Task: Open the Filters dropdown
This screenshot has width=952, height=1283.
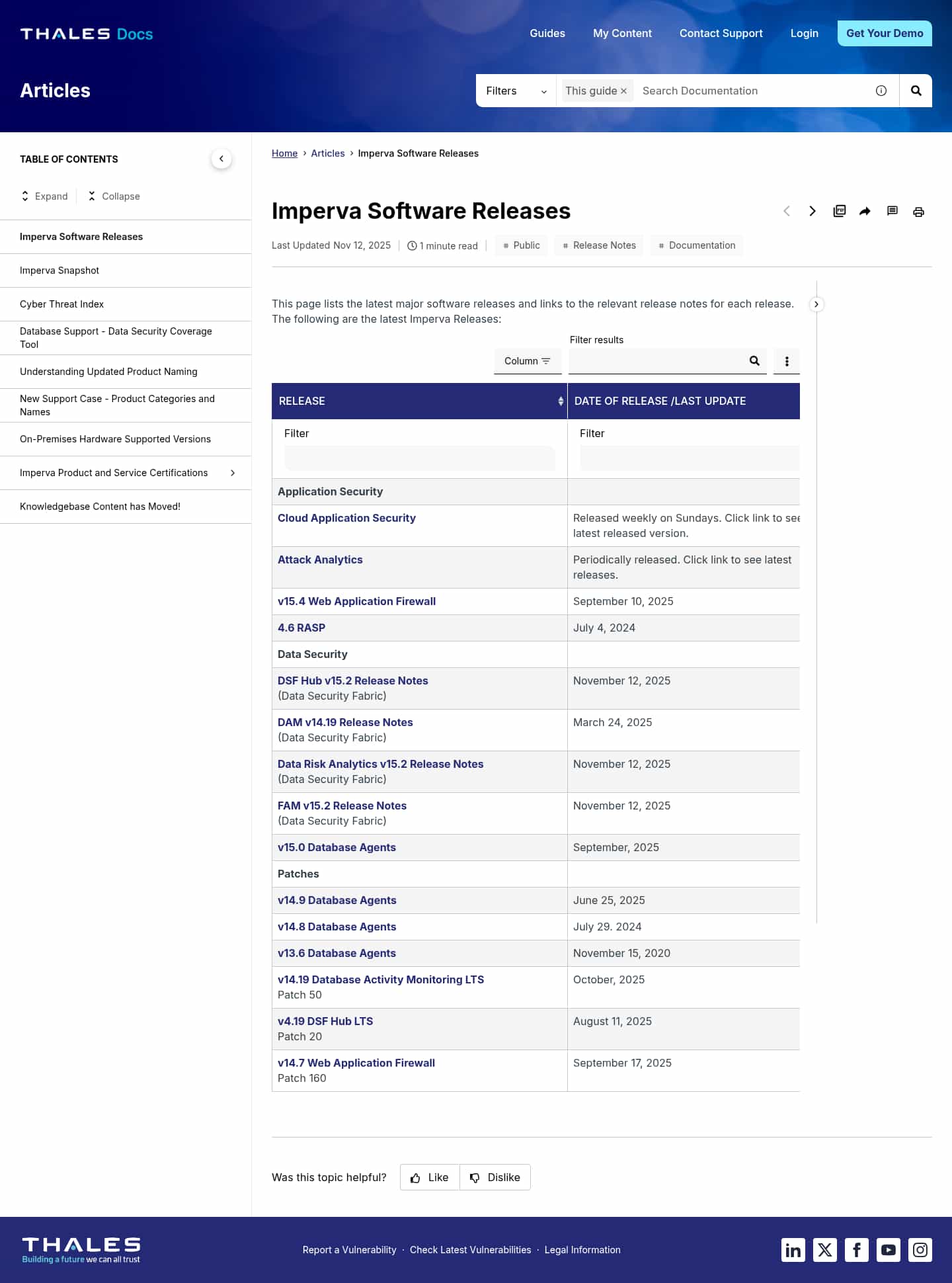Action: pos(516,91)
